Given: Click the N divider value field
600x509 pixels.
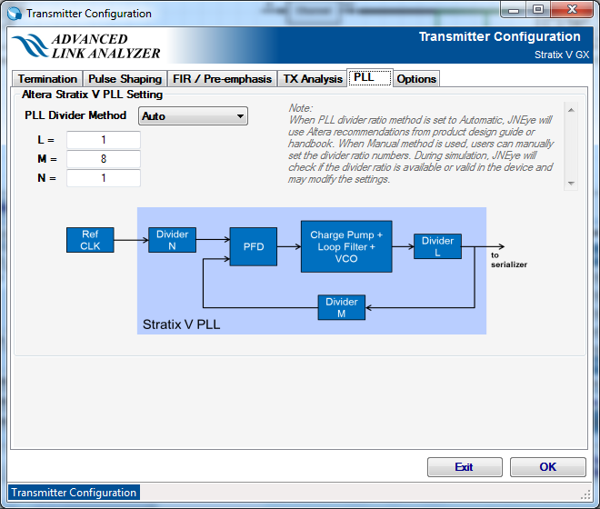Looking at the screenshot, I should coord(103,178).
